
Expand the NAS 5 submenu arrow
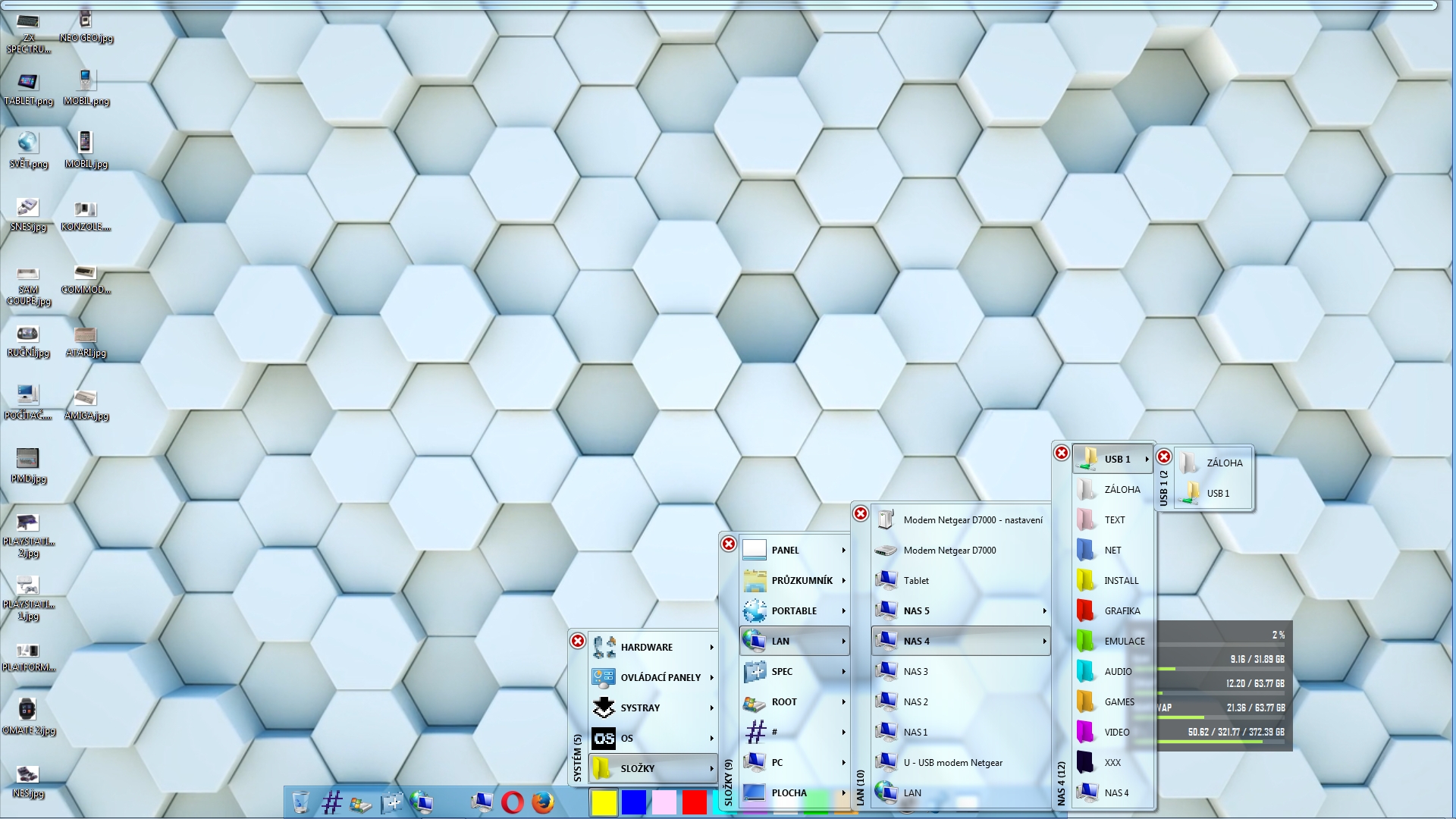pyautogui.click(x=1044, y=610)
